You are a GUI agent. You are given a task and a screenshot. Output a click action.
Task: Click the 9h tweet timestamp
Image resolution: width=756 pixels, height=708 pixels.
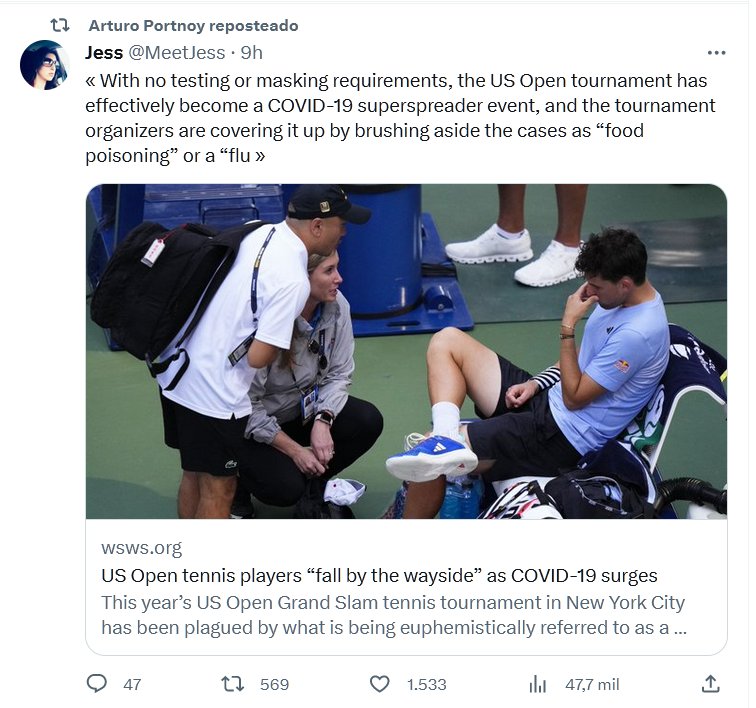[251, 53]
